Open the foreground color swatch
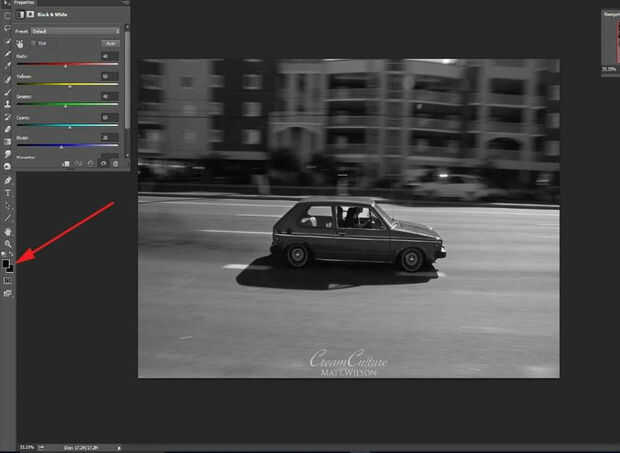This screenshot has height=453, width=620. (x=5, y=263)
